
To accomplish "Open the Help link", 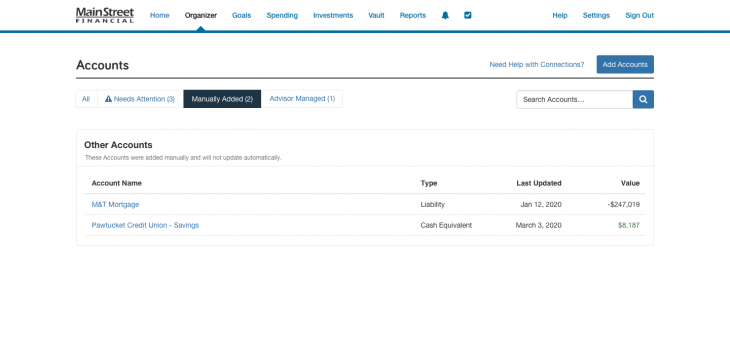I will (560, 15).
